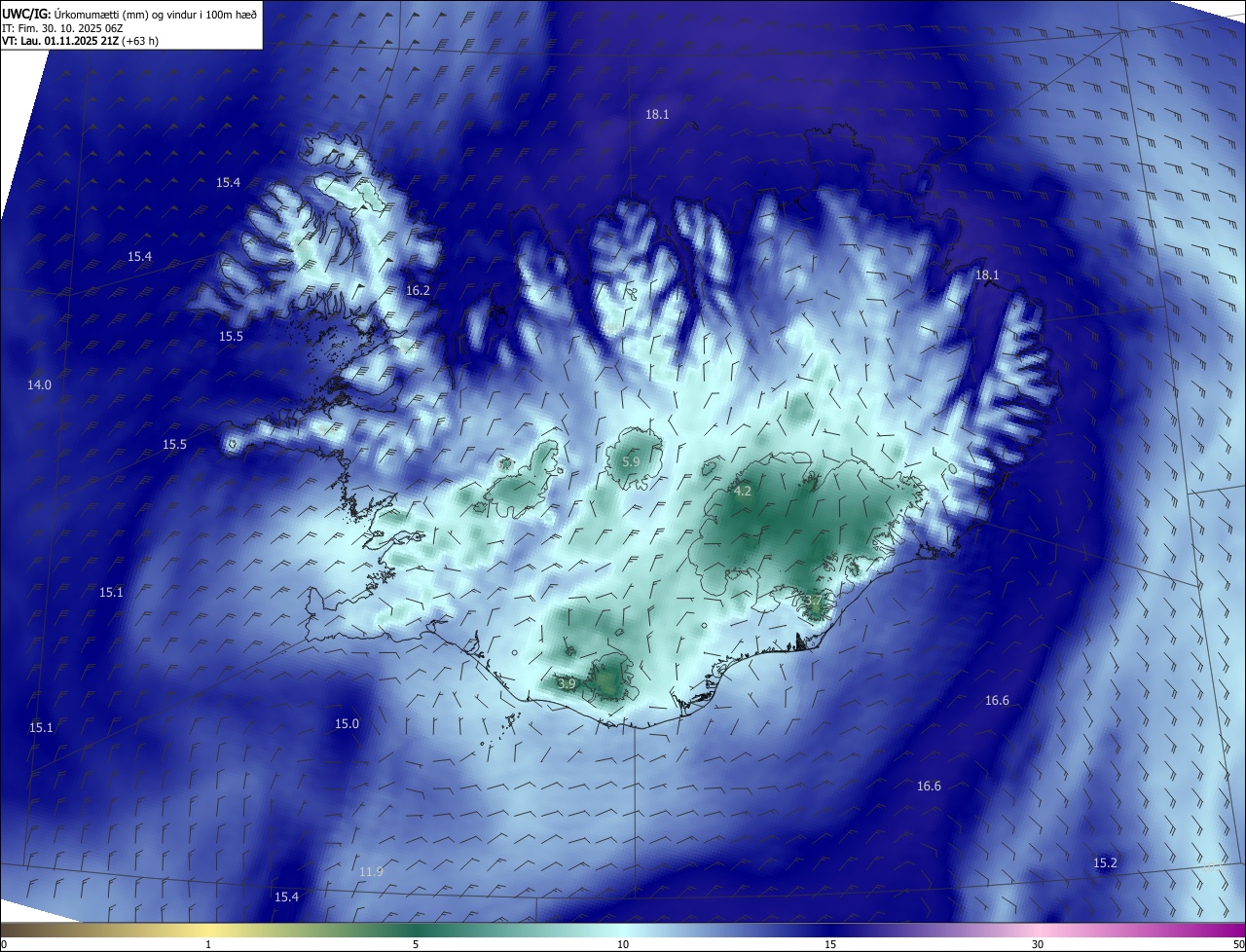Click the 15.4 value at the bottom edge

[x=286, y=897]
